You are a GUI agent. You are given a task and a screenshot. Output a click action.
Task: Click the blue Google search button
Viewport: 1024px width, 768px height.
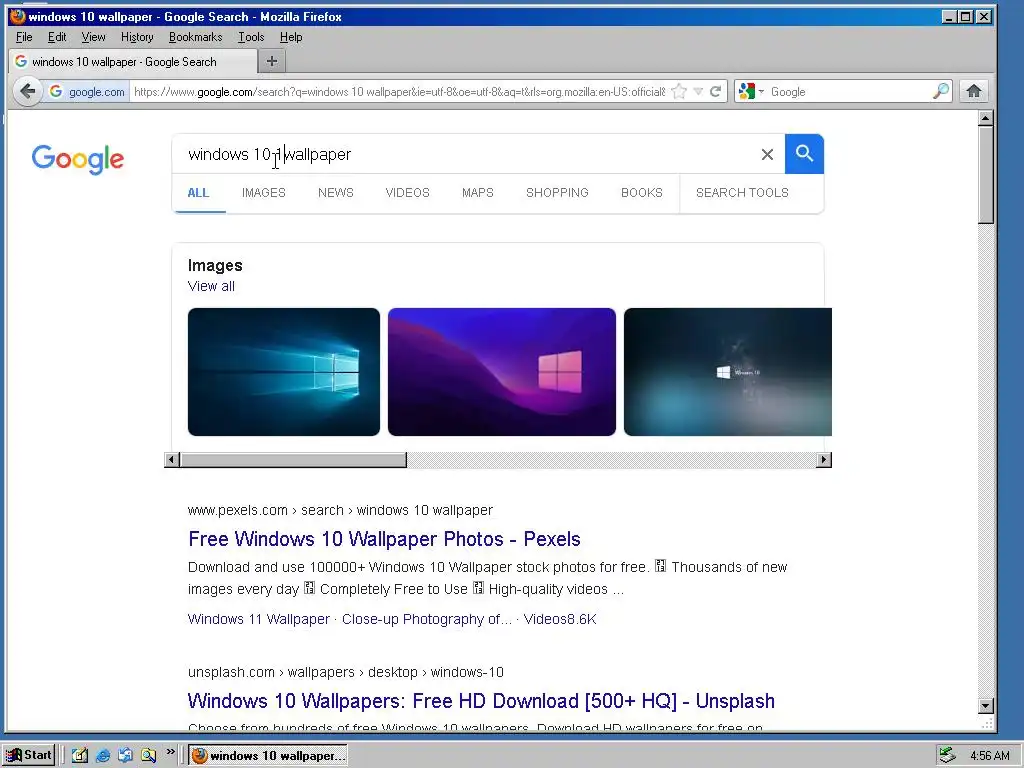(x=804, y=154)
